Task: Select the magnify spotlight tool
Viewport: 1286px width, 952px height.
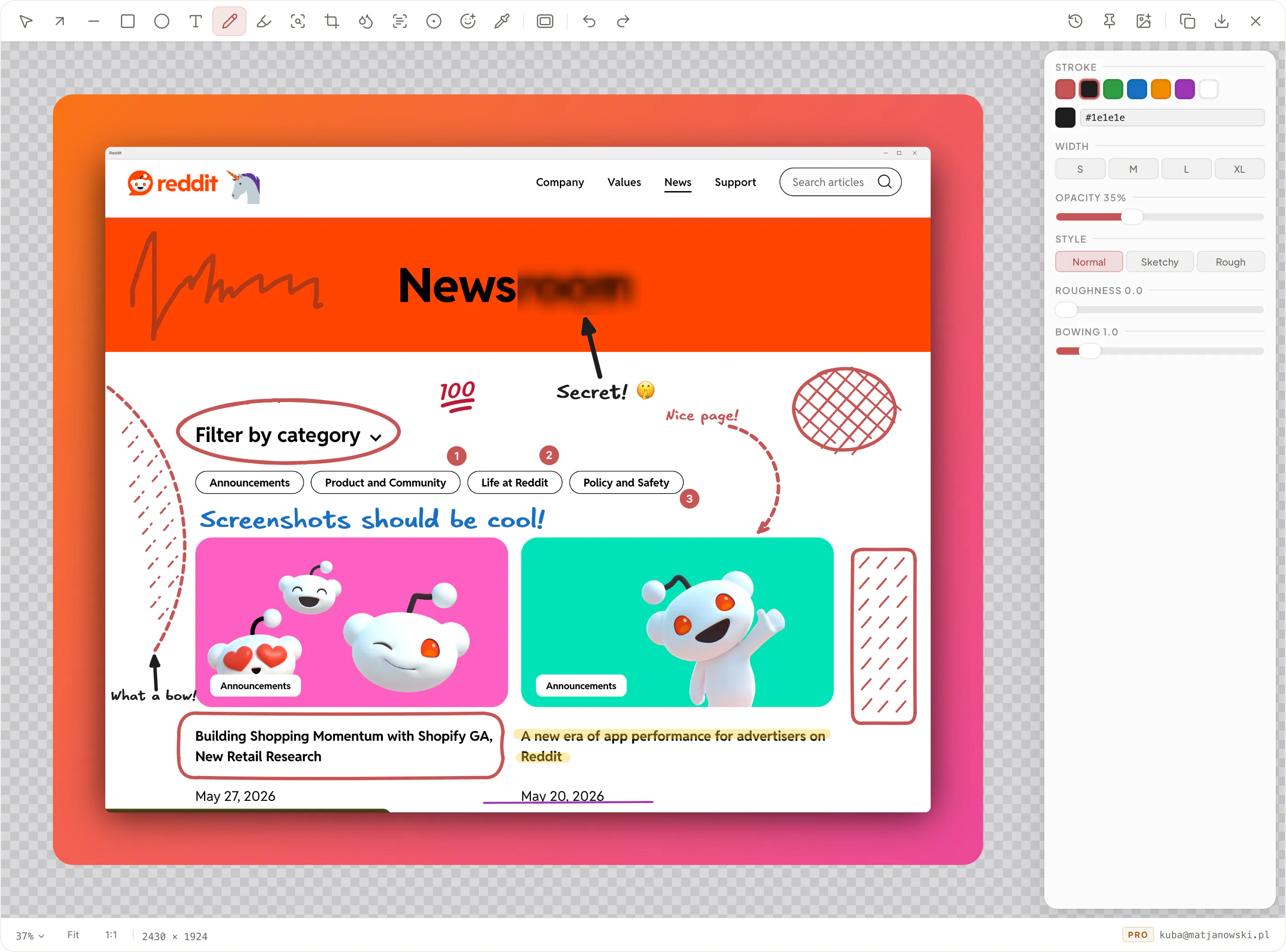Action: point(298,21)
